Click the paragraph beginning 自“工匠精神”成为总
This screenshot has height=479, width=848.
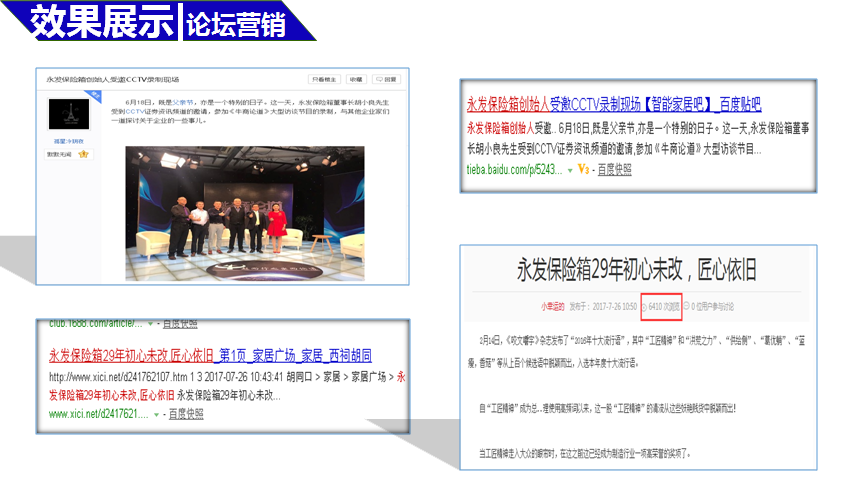(x=607, y=408)
